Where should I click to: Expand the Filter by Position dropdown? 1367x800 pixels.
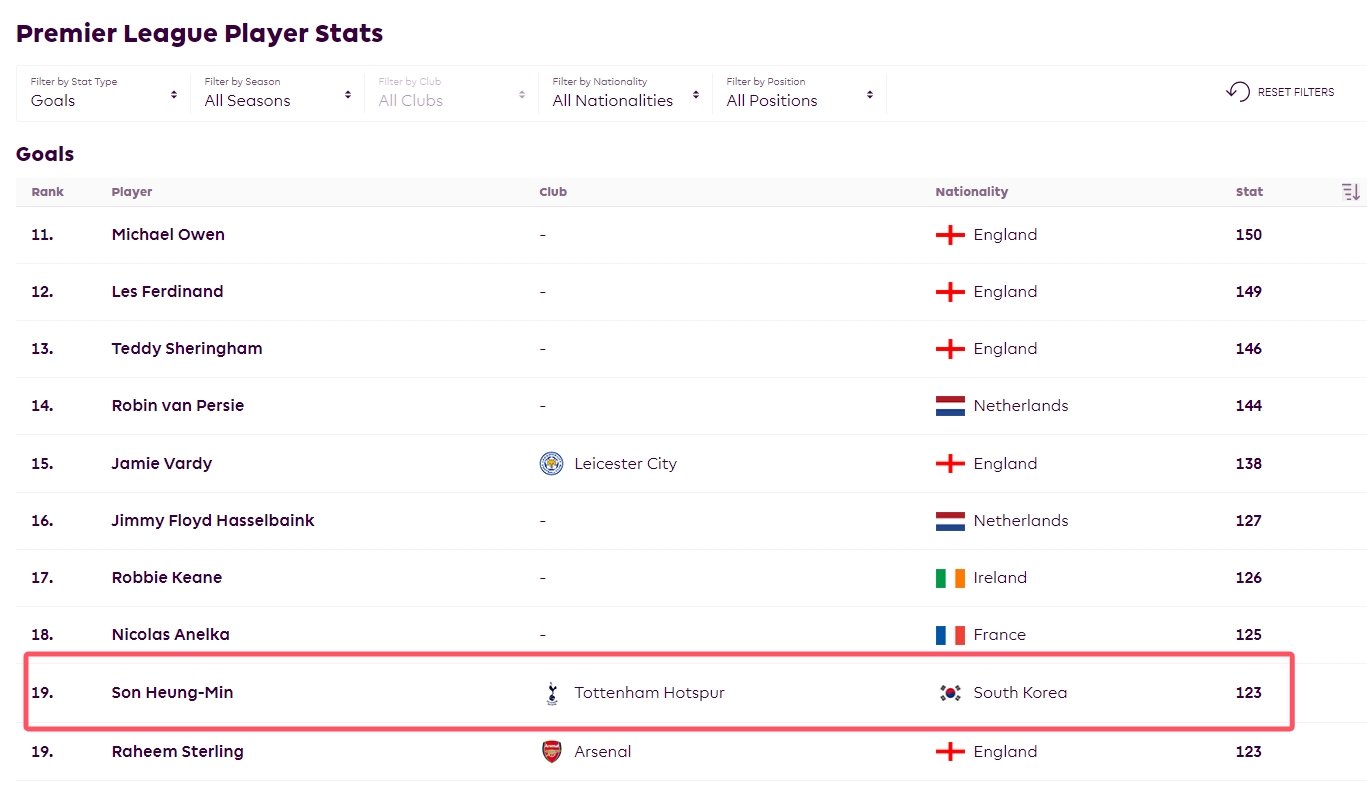(800, 93)
